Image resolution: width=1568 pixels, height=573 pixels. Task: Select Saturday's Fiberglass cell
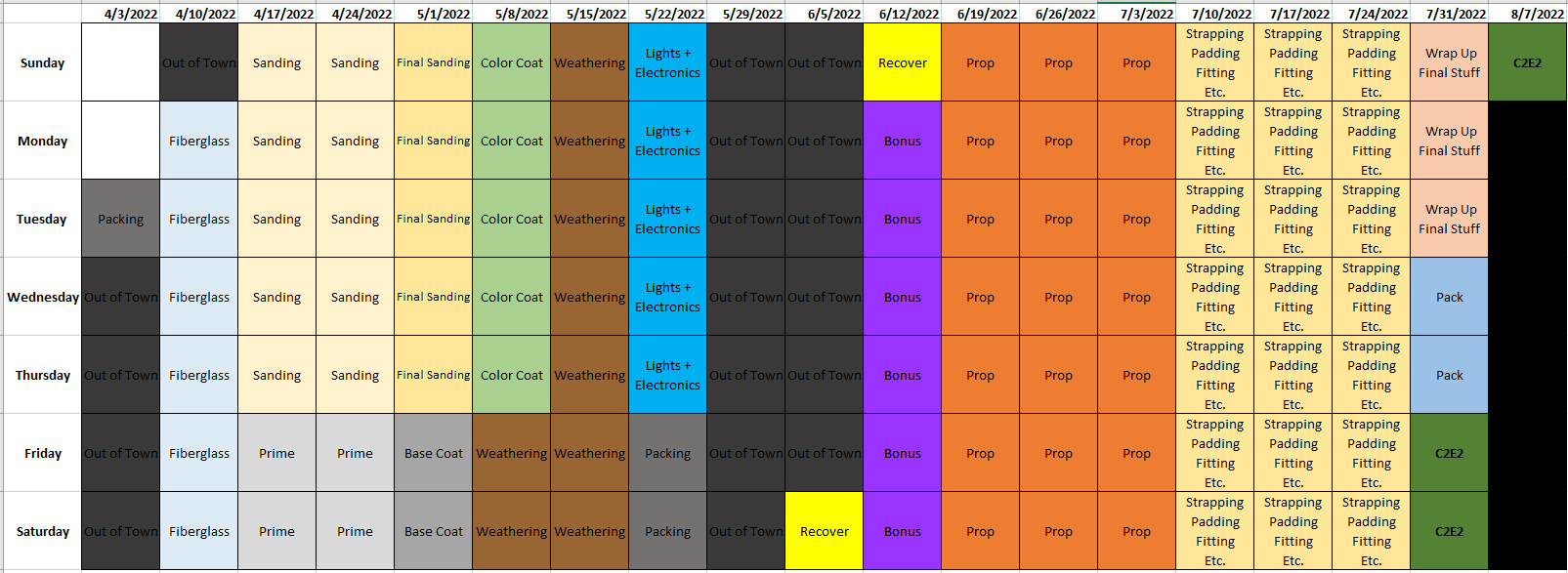coord(198,531)
